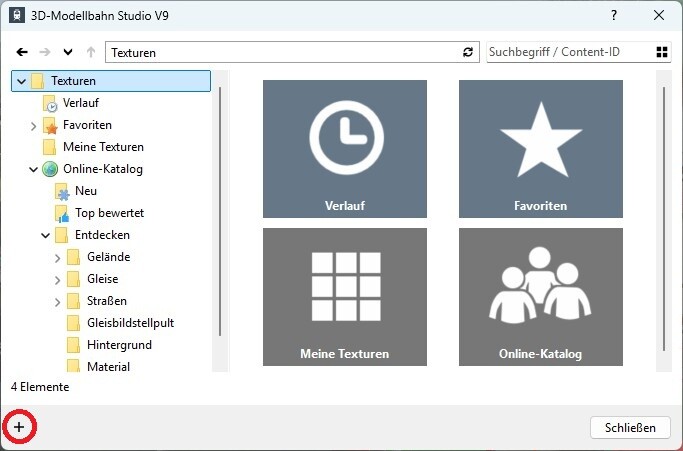Select Material folder in the tree

click(x=108, y=367)
